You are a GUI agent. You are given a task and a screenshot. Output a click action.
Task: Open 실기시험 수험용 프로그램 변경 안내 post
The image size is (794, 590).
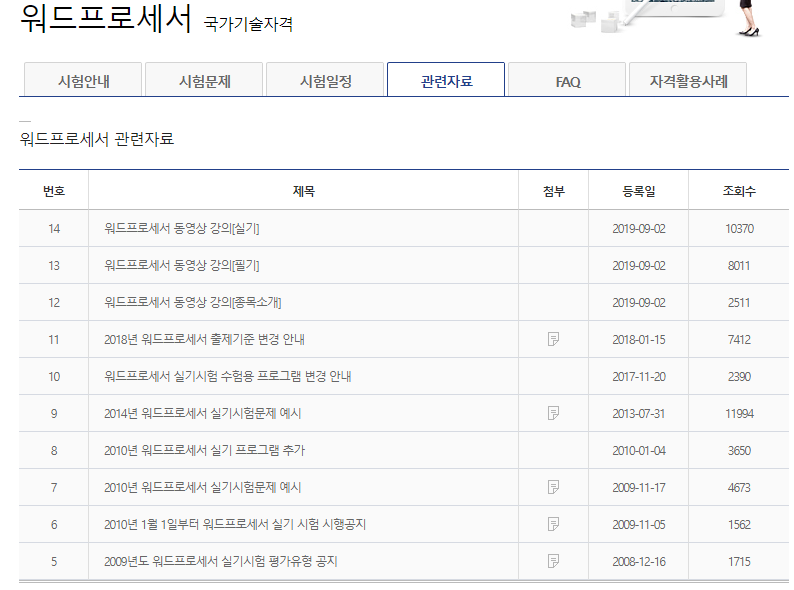(x=228, y=376)
